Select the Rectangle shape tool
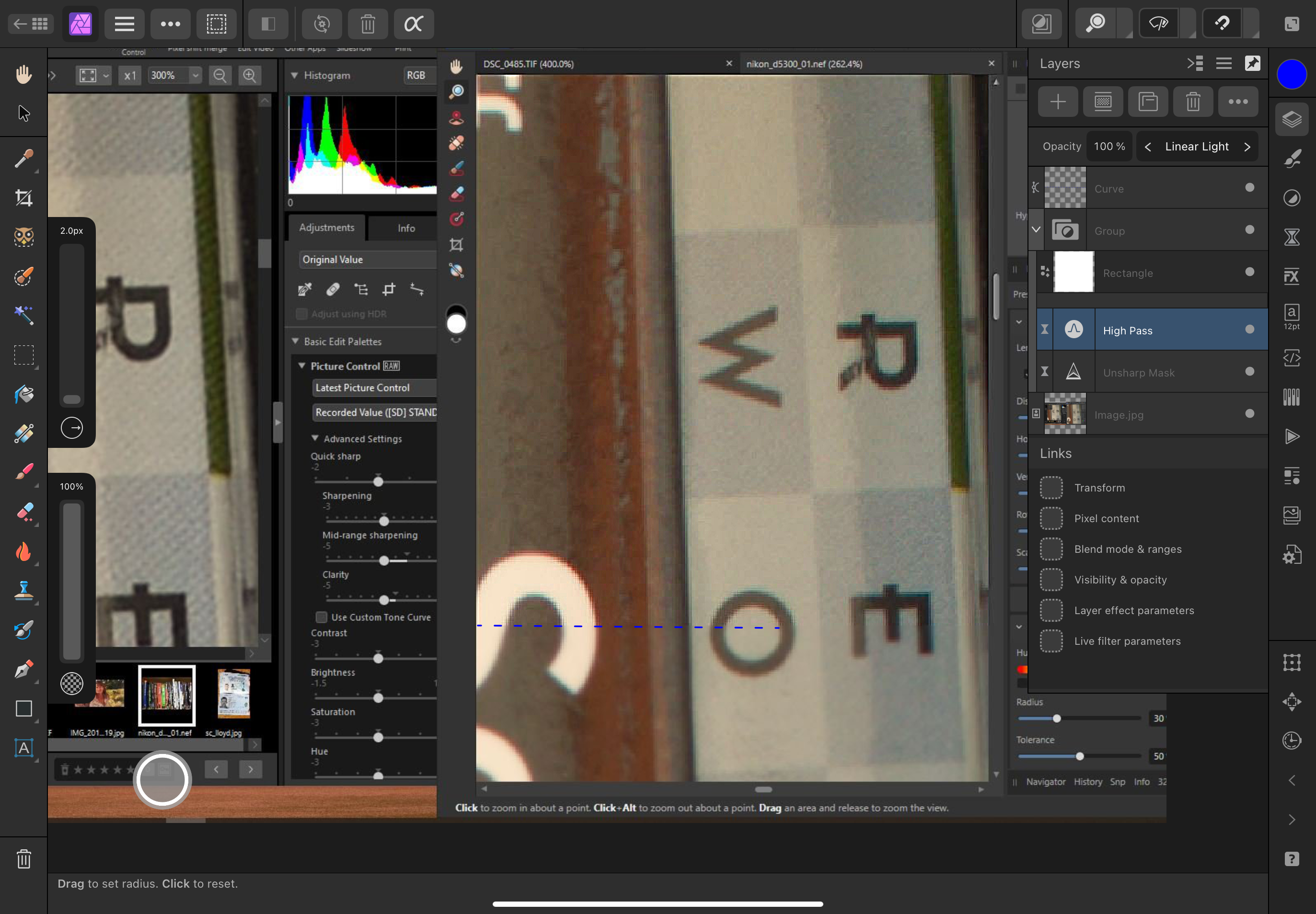This screenshot has height=914, width=1316. pos(23,708)
